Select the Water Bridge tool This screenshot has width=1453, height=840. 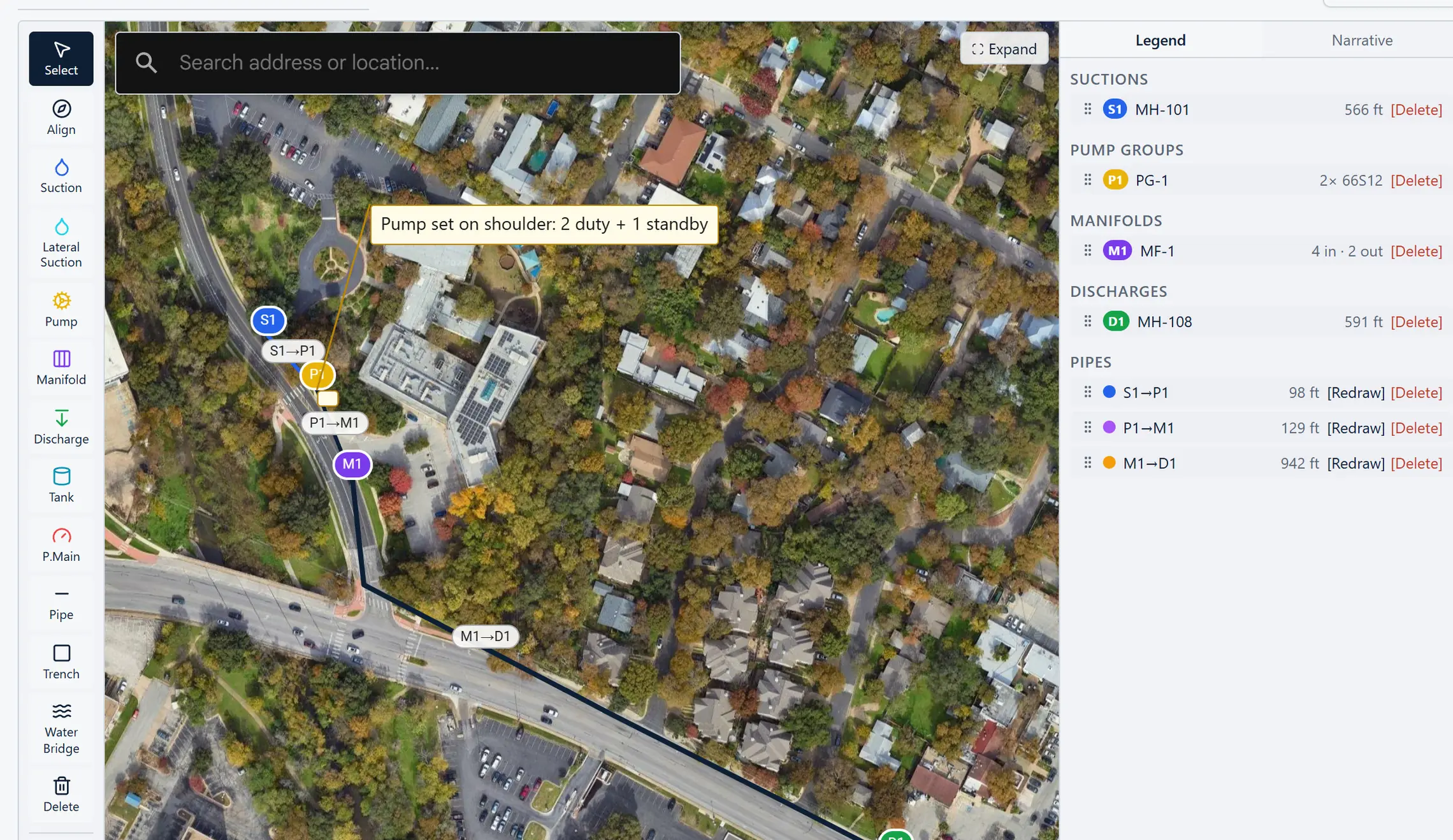pyautogui.click(x=61, y=729)
